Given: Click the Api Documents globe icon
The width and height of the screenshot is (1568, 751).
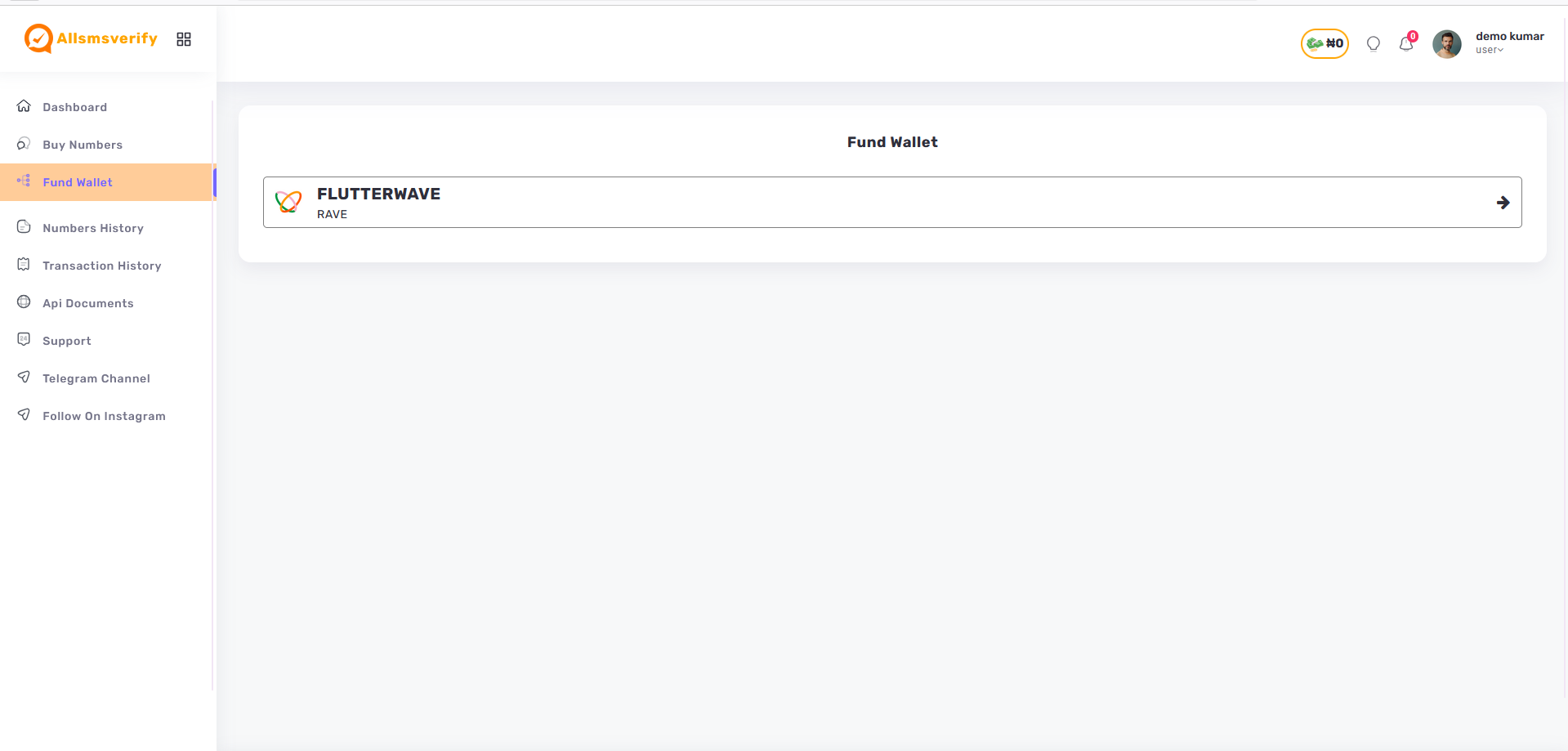Looking at the screenshot, I should pyautogui.click(x=24, y=302).
